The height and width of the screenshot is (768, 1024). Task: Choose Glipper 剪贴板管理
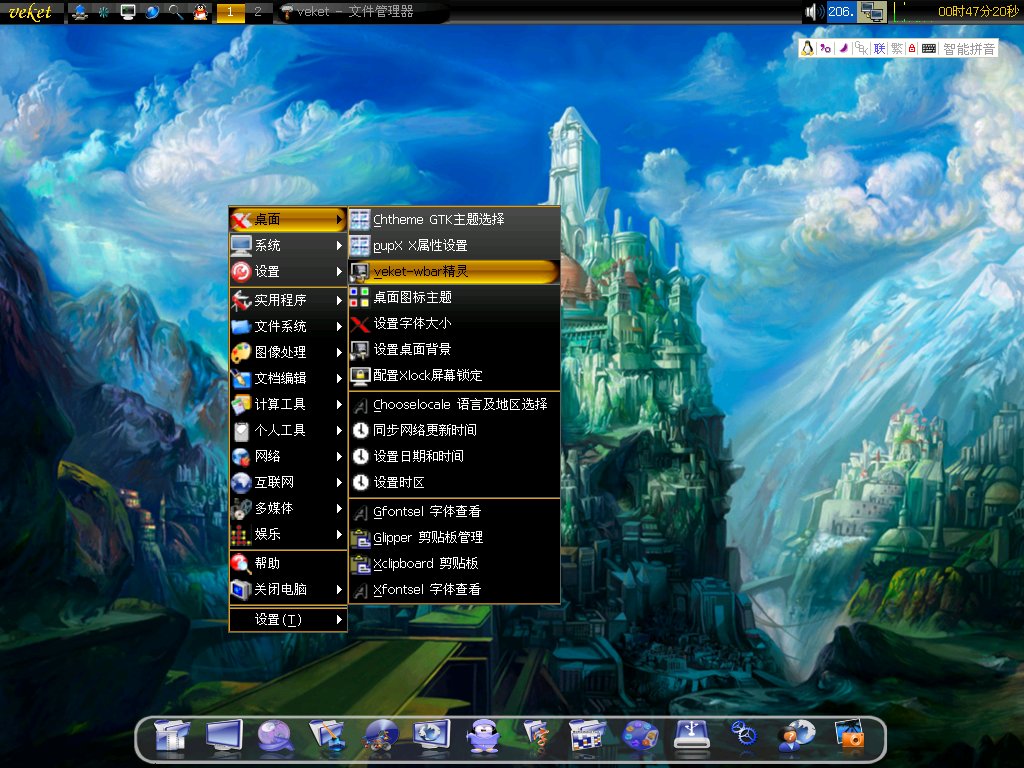[455, 538]
